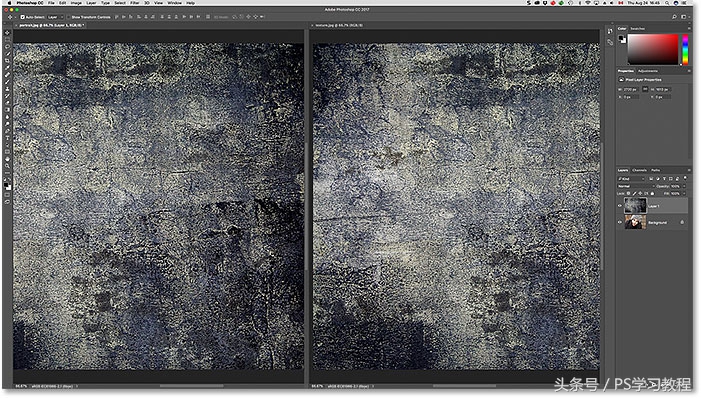Click the width field in Properties panel
The height and width of the screenshot is (398, 701).
[x=632, y=89]
